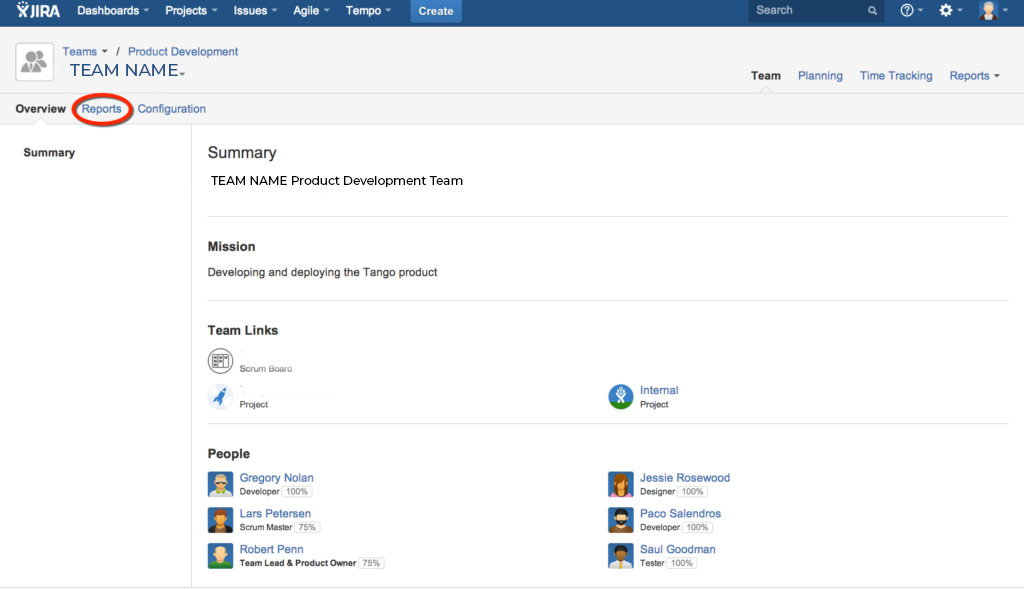Open the top-right Reports dropdown
1024x589 pixels.
(974, 76)
